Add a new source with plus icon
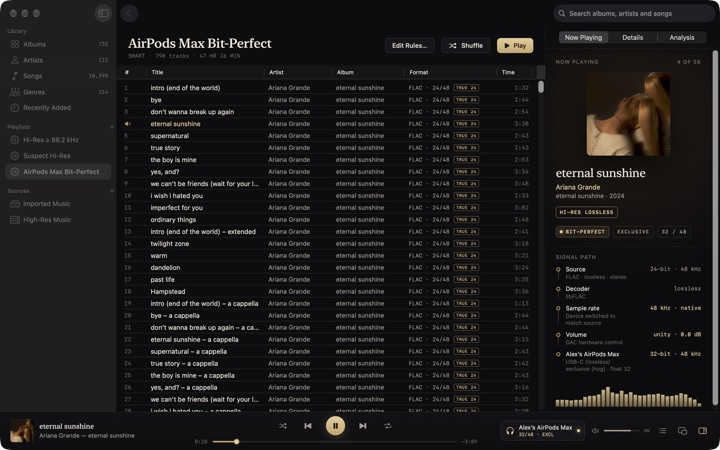This screenshot has height=450, width=720. pos(112,191)
